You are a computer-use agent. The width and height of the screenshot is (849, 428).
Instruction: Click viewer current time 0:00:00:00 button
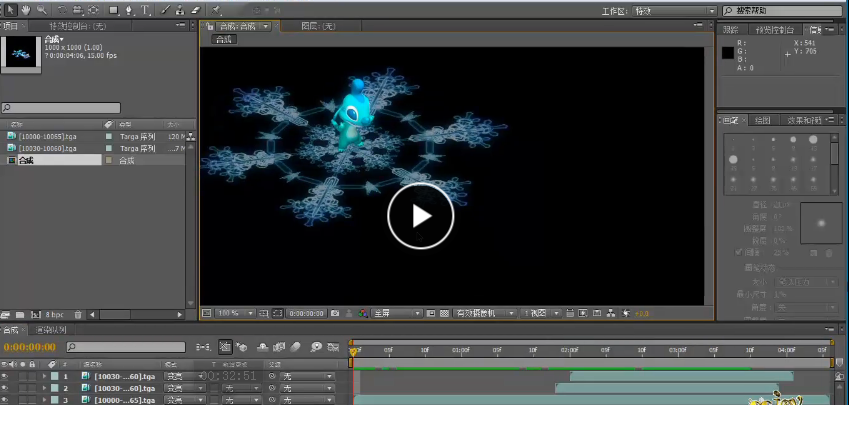[307, 313]
